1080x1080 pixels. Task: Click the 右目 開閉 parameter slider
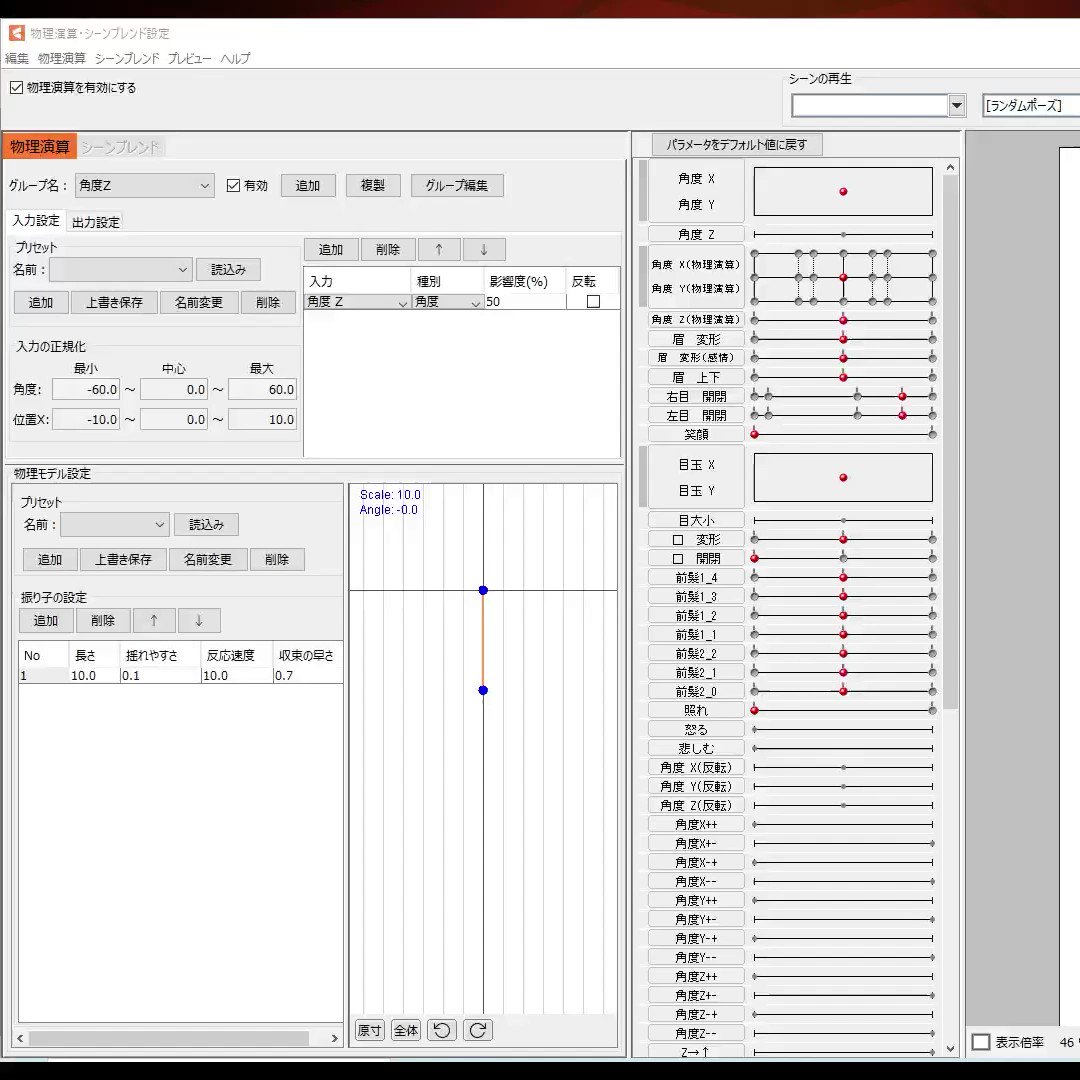843,396
